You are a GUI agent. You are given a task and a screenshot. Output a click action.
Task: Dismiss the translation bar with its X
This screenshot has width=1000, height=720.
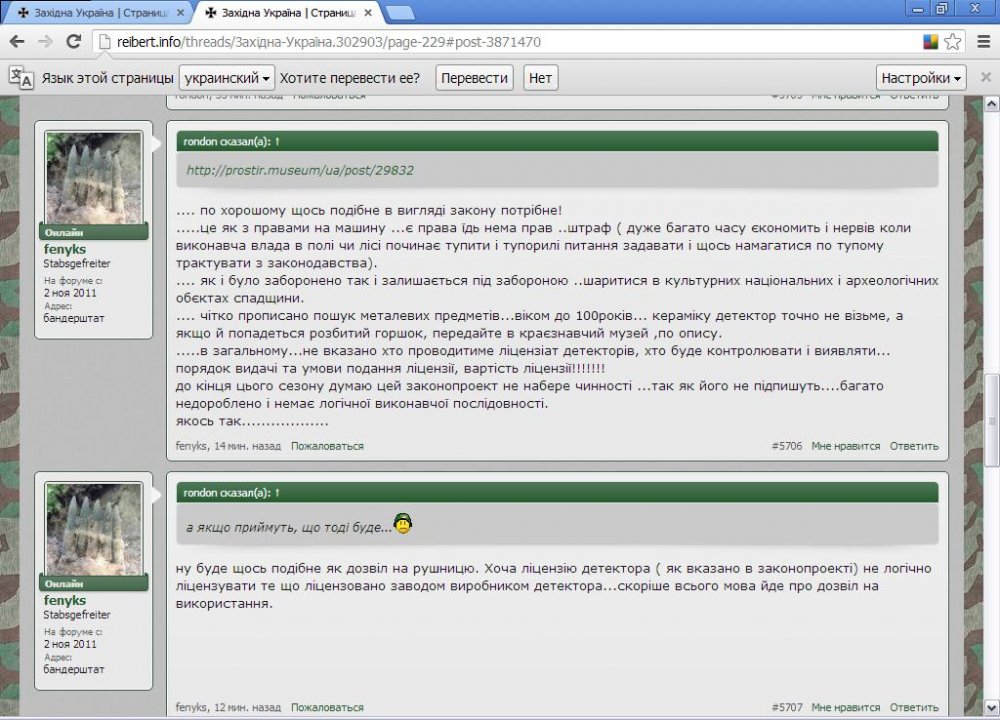[986, 77]
